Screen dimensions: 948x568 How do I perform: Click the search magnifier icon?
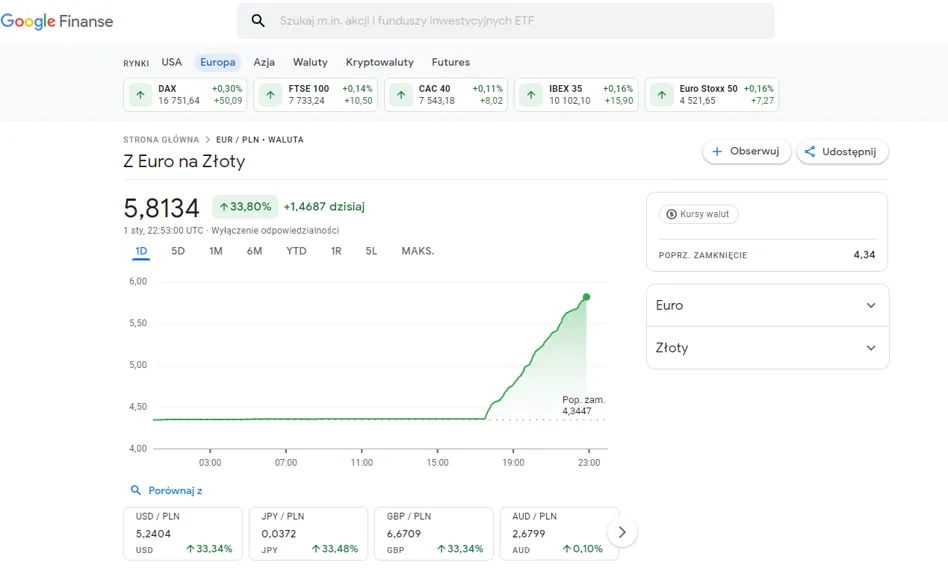pos(258,21)
